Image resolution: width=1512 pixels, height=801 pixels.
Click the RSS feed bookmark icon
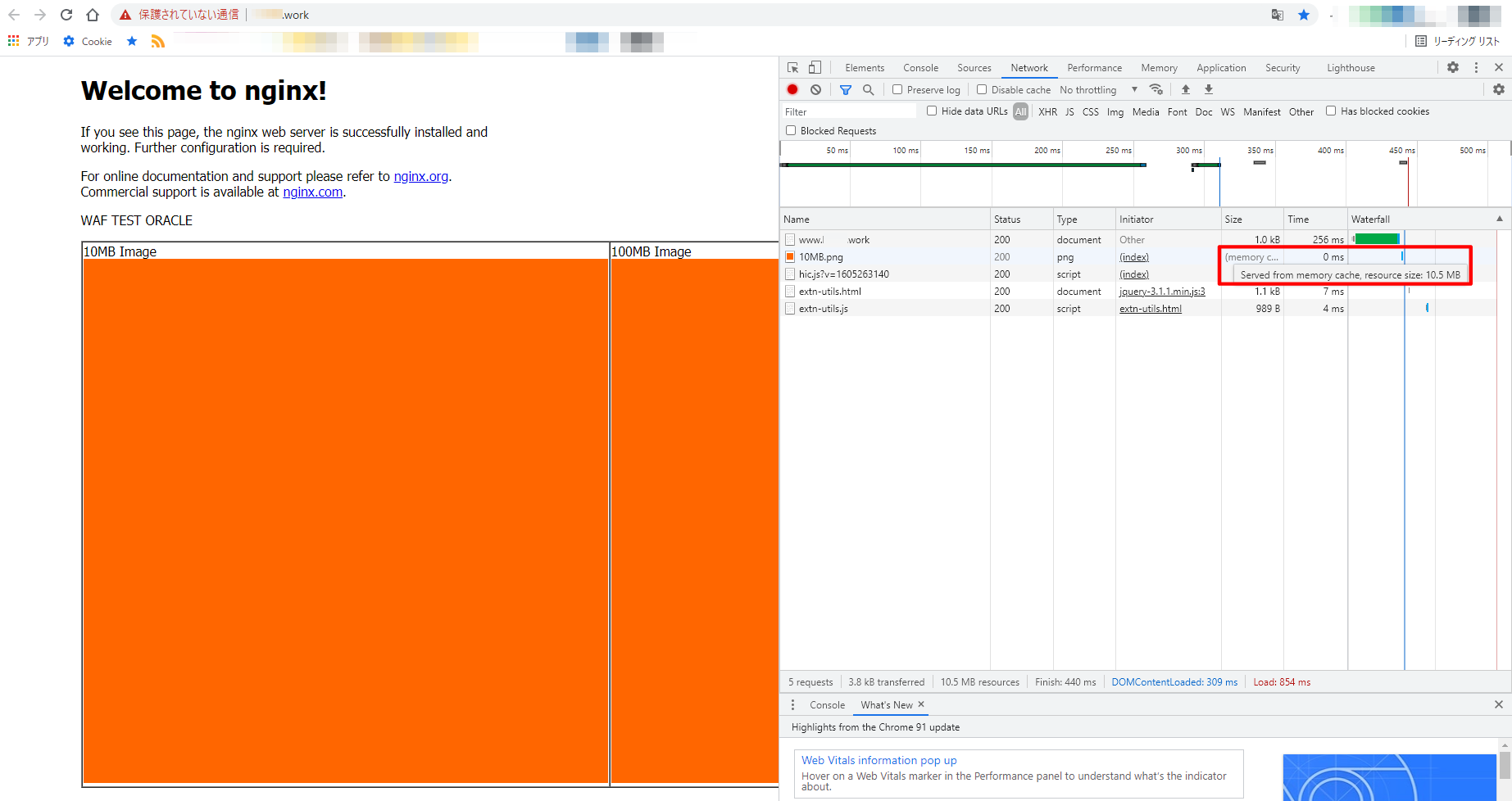click(x=158, y=41)
